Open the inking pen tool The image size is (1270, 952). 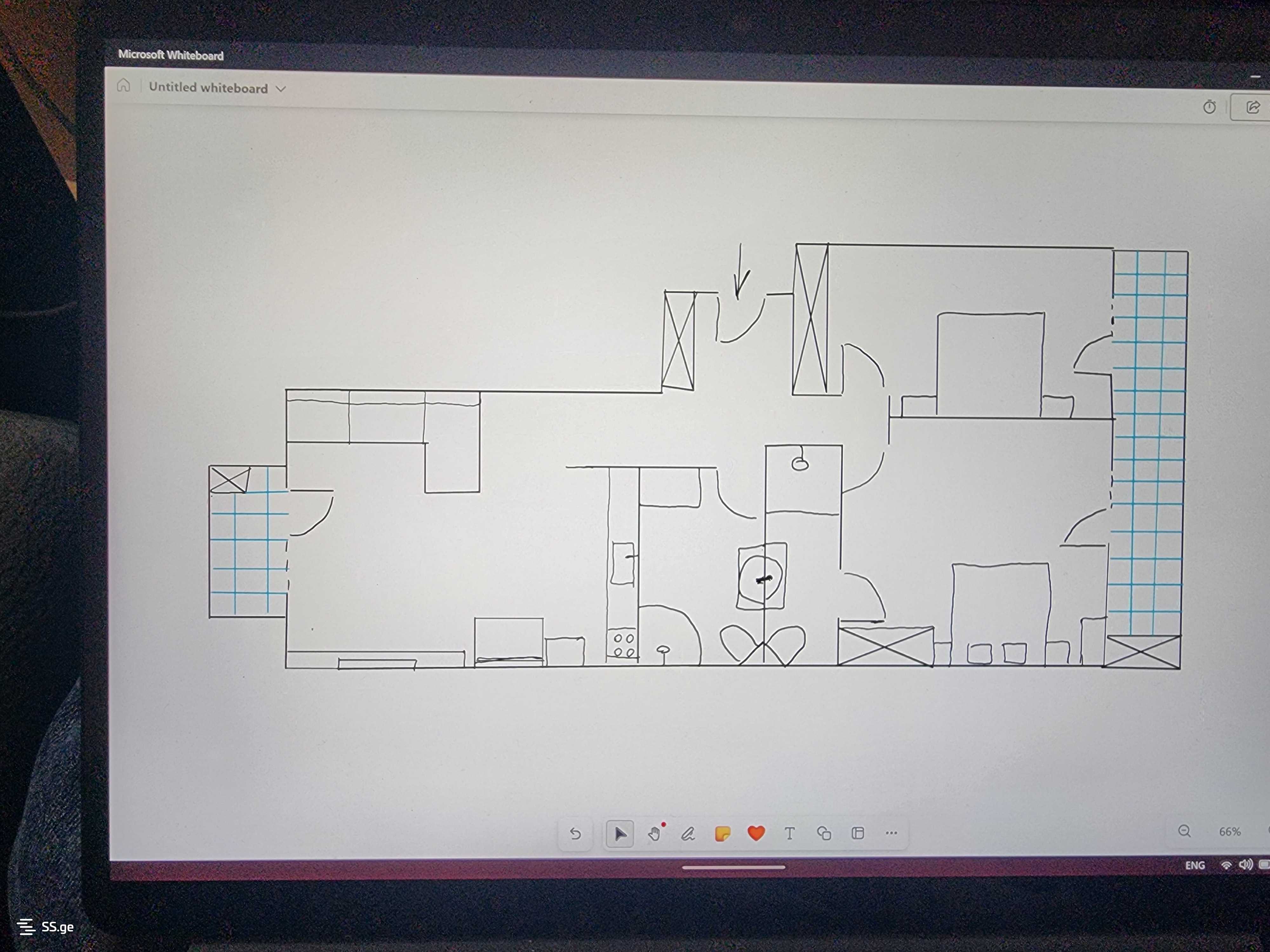click(x=688, y=834)
